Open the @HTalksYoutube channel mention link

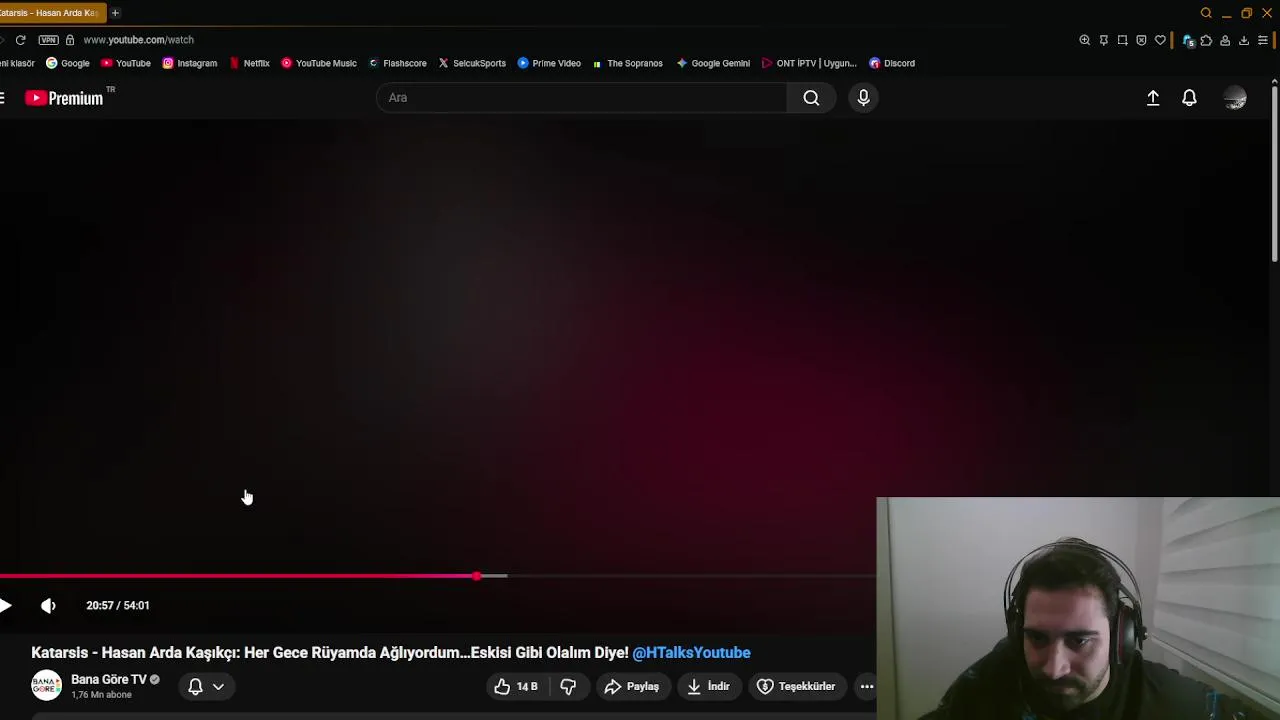(x=691, y=652)
